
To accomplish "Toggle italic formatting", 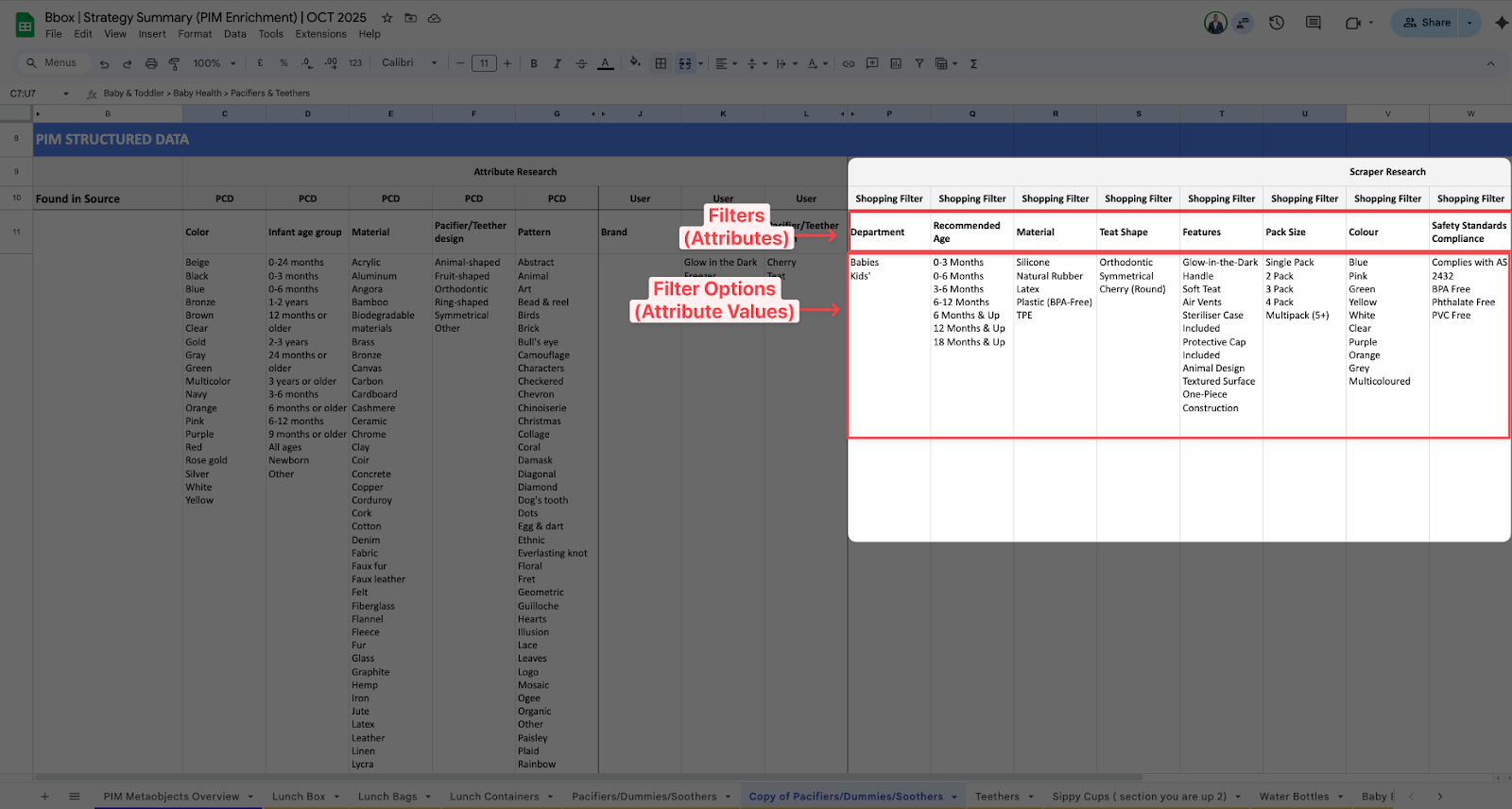I will coord(558,64).
